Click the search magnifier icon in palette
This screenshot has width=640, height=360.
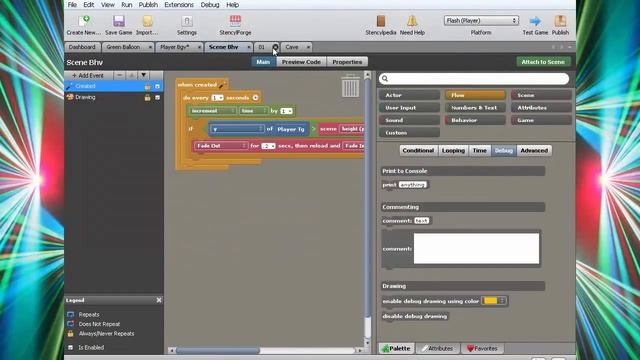pyautogui.click(x=385, y=78)
